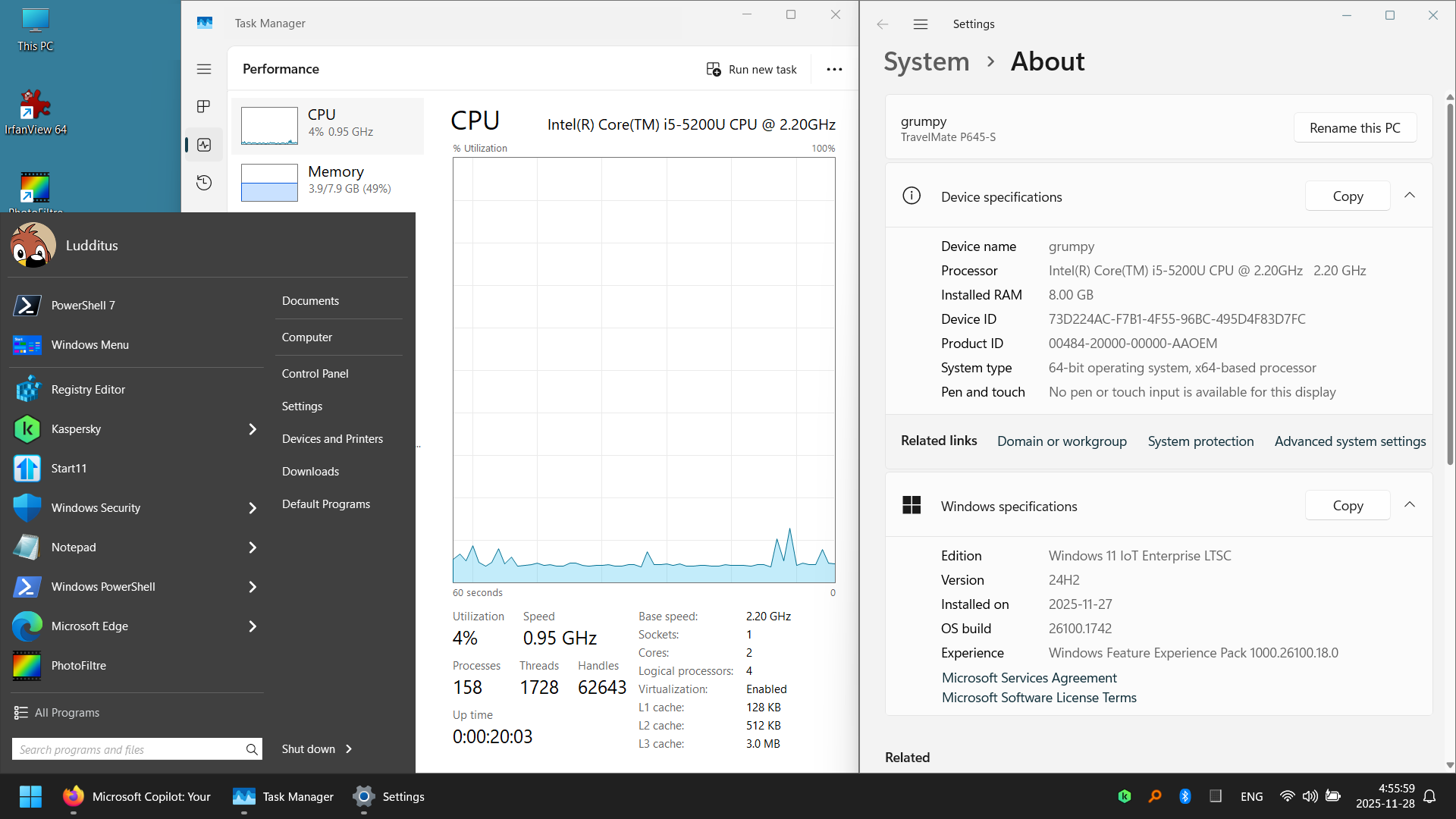Open App history page in Task Manager

pos(204,183)
